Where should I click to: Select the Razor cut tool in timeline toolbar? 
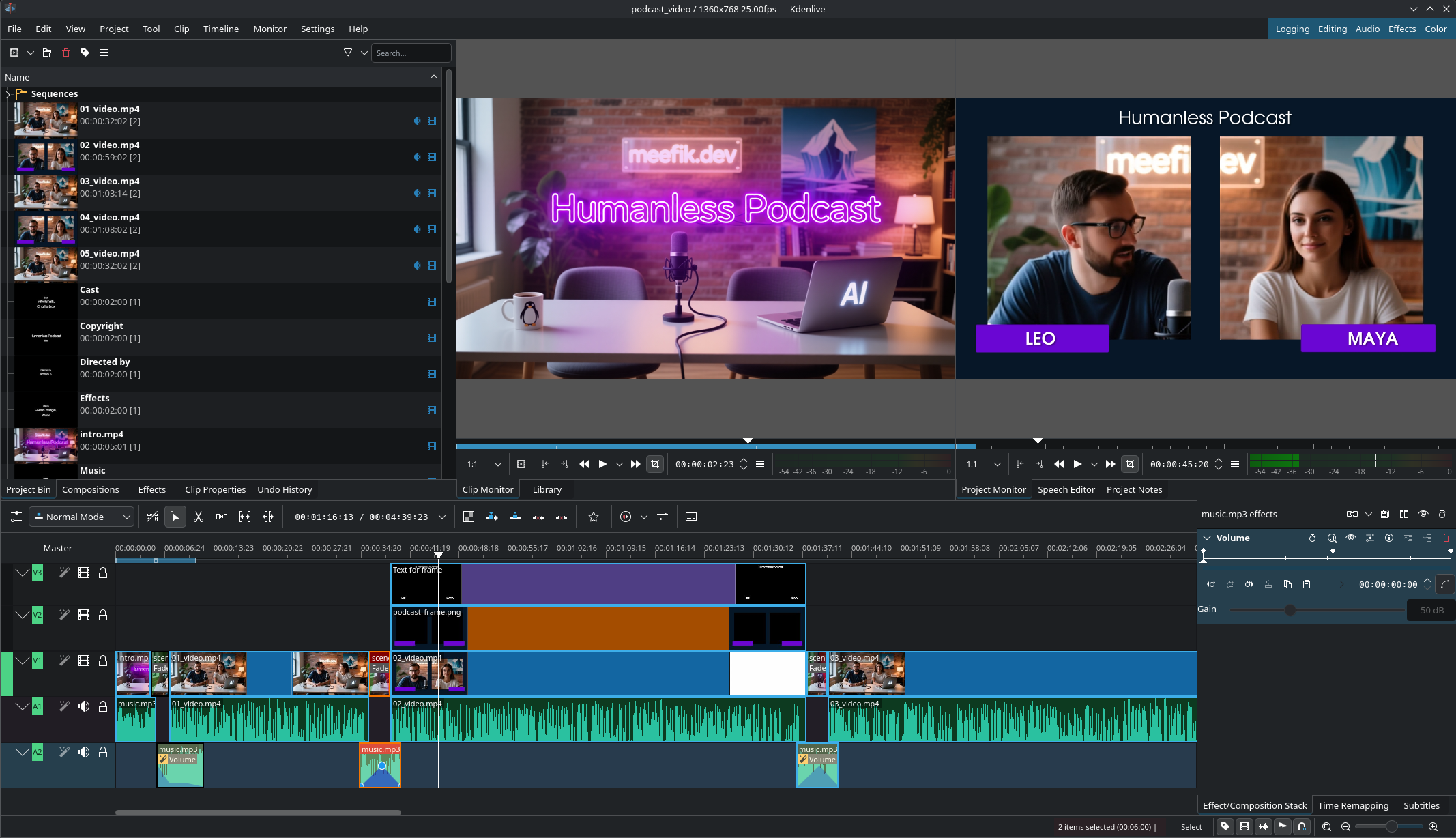(199, 517)
